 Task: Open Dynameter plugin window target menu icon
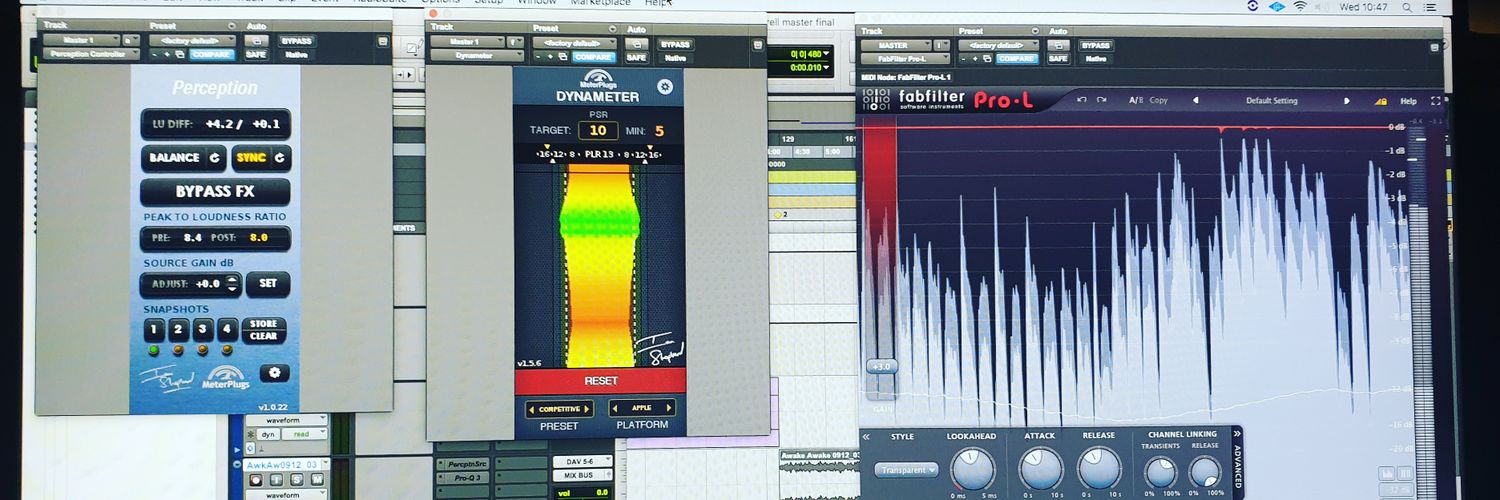[x=757, y=43]
